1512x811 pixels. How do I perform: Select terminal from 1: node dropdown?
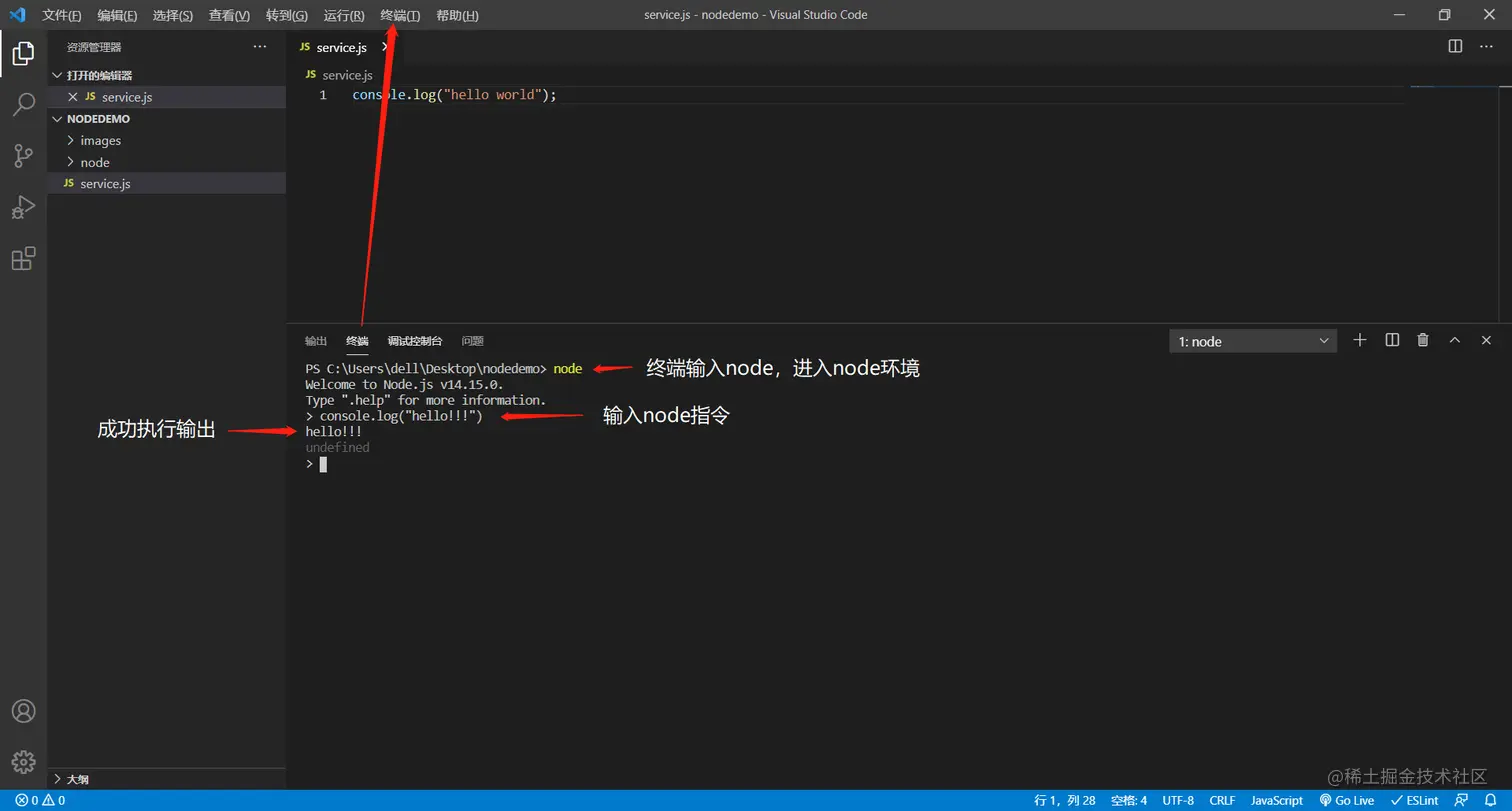point(1253,341)
